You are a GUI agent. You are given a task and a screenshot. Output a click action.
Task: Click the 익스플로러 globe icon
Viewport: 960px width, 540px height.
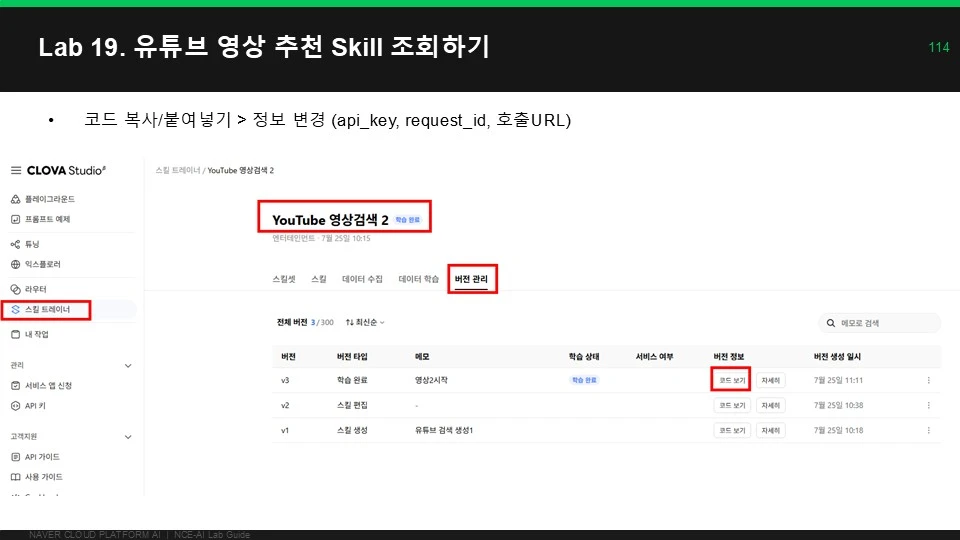pos(16,264)
